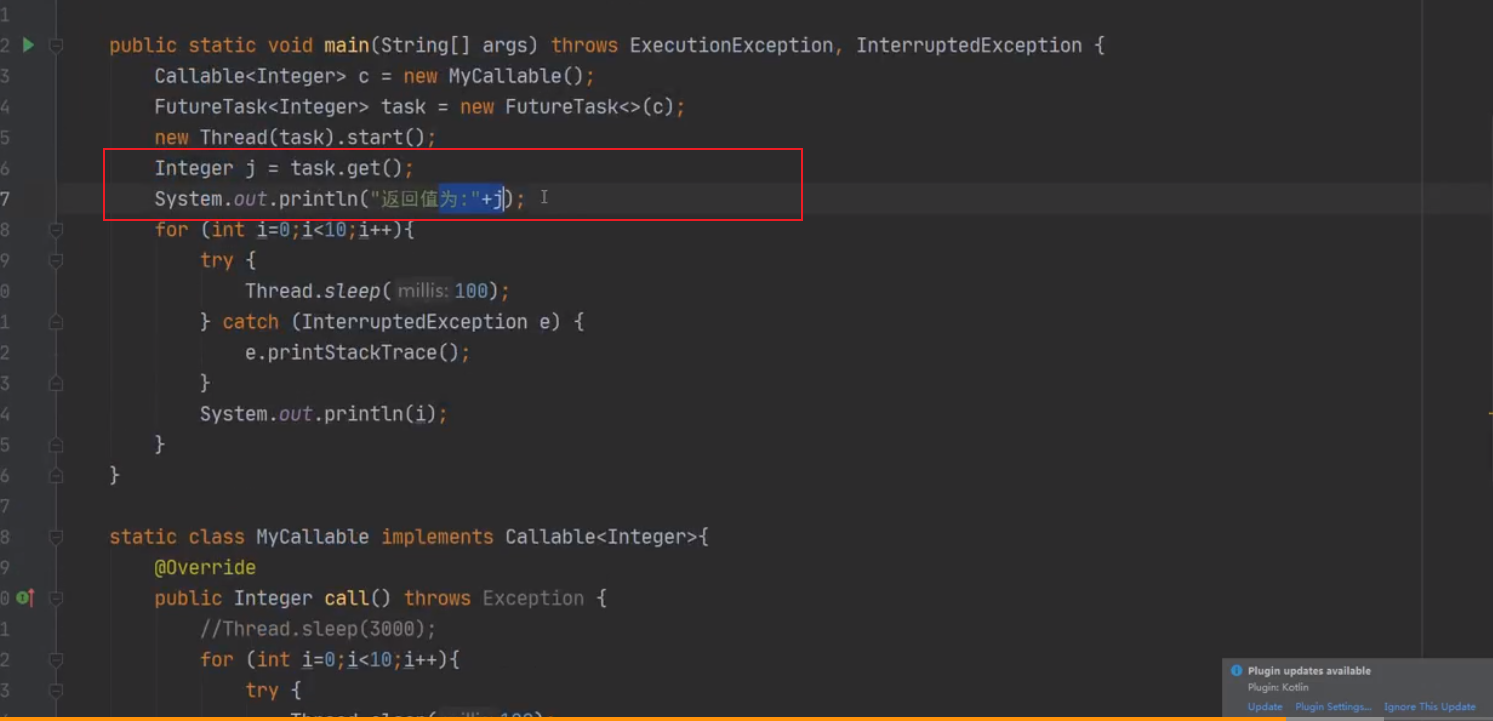The image size is (1493, 721).
Task: Dismiss the notification via Ignore This Update
Action: (1430, 706)
